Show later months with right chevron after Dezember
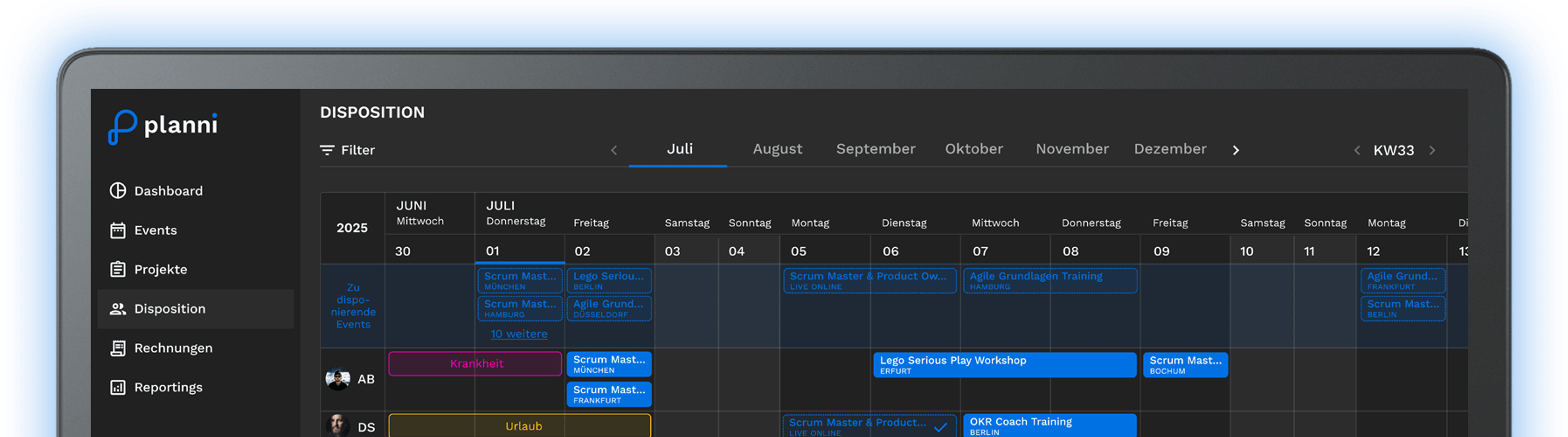1568x437 pixels. click(1235, 150)
